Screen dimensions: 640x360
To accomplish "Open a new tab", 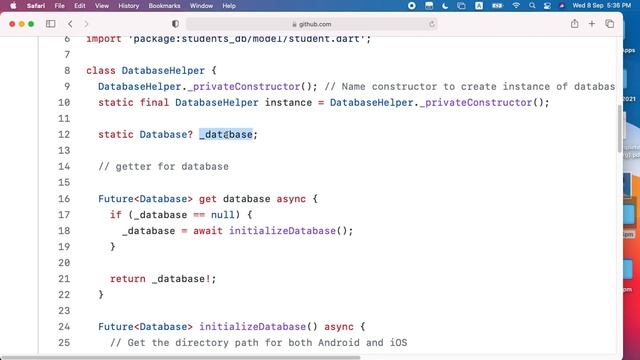I will tap(592, 24).
